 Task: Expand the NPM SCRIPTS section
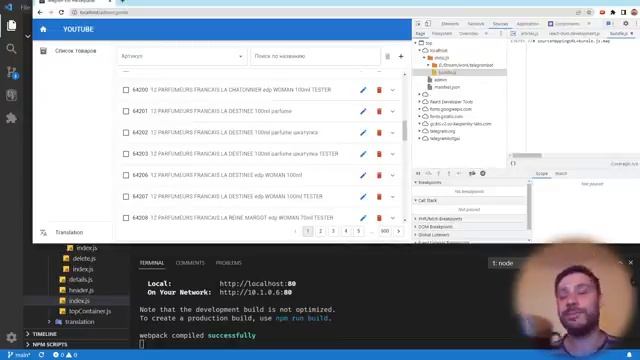pos(76,344)
